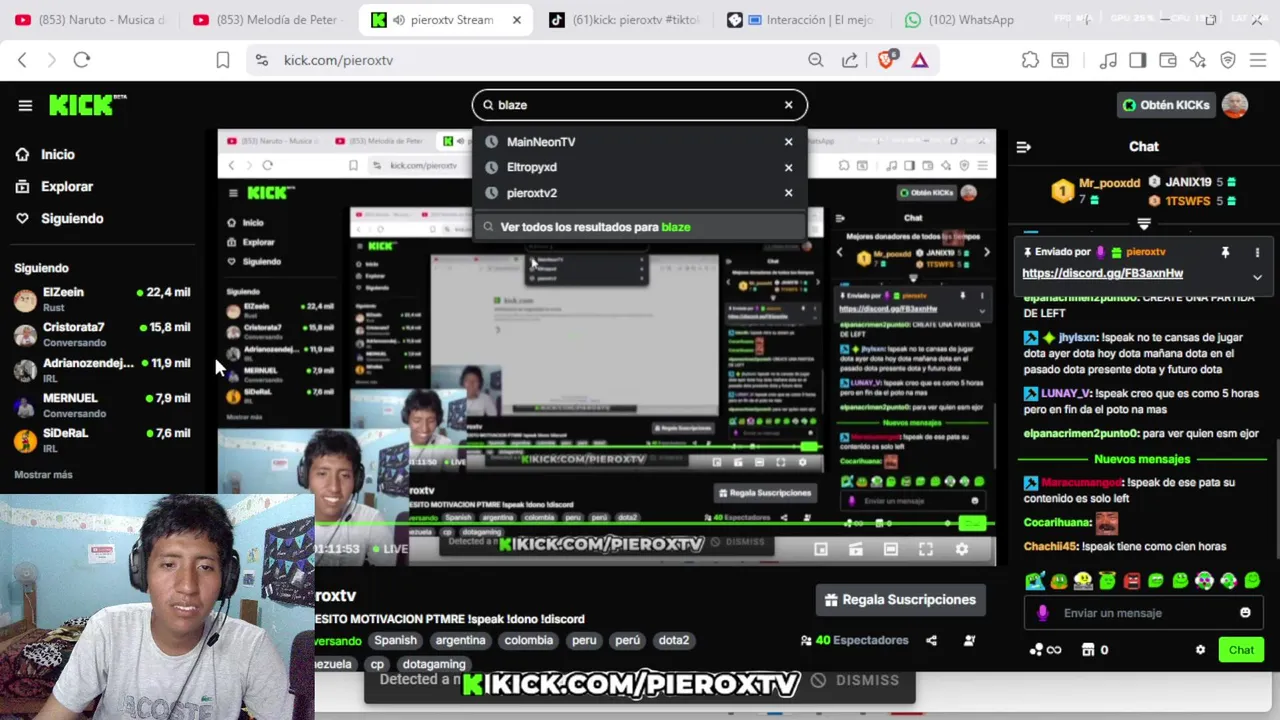Bookmark this page

point(223,60)
